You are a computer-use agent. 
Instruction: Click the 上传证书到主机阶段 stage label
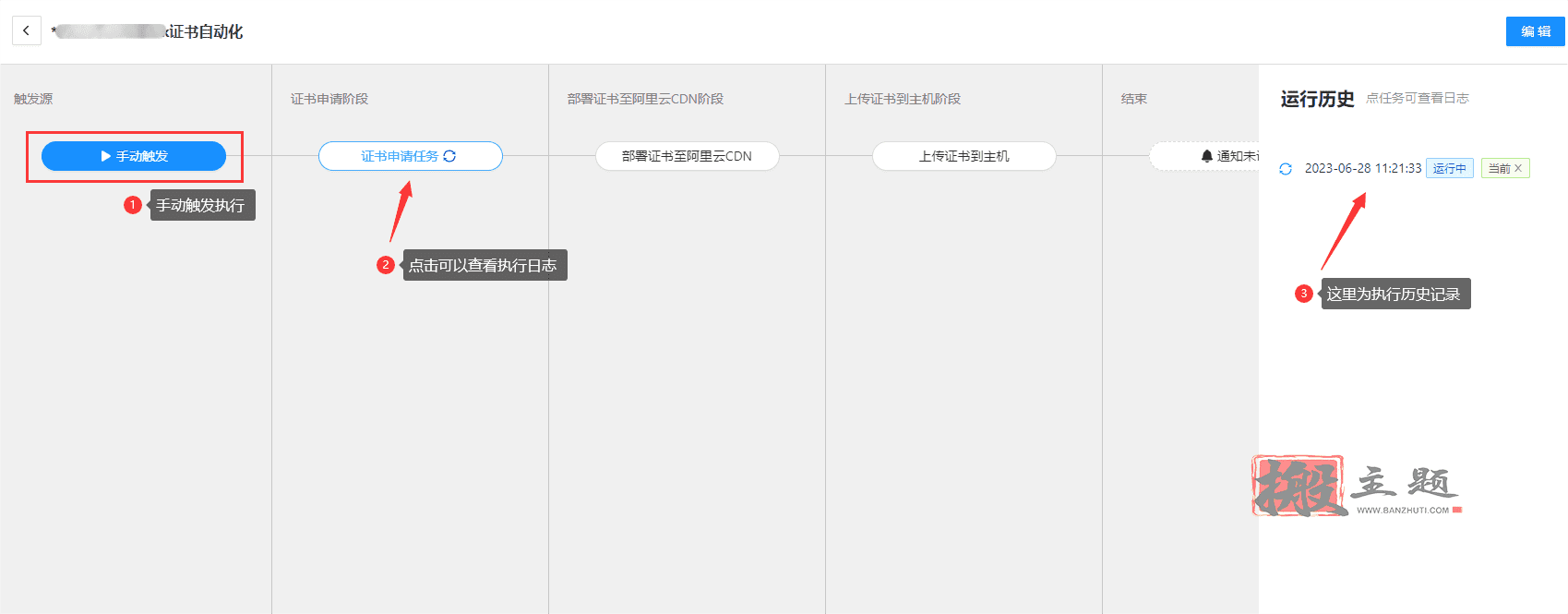903,99
